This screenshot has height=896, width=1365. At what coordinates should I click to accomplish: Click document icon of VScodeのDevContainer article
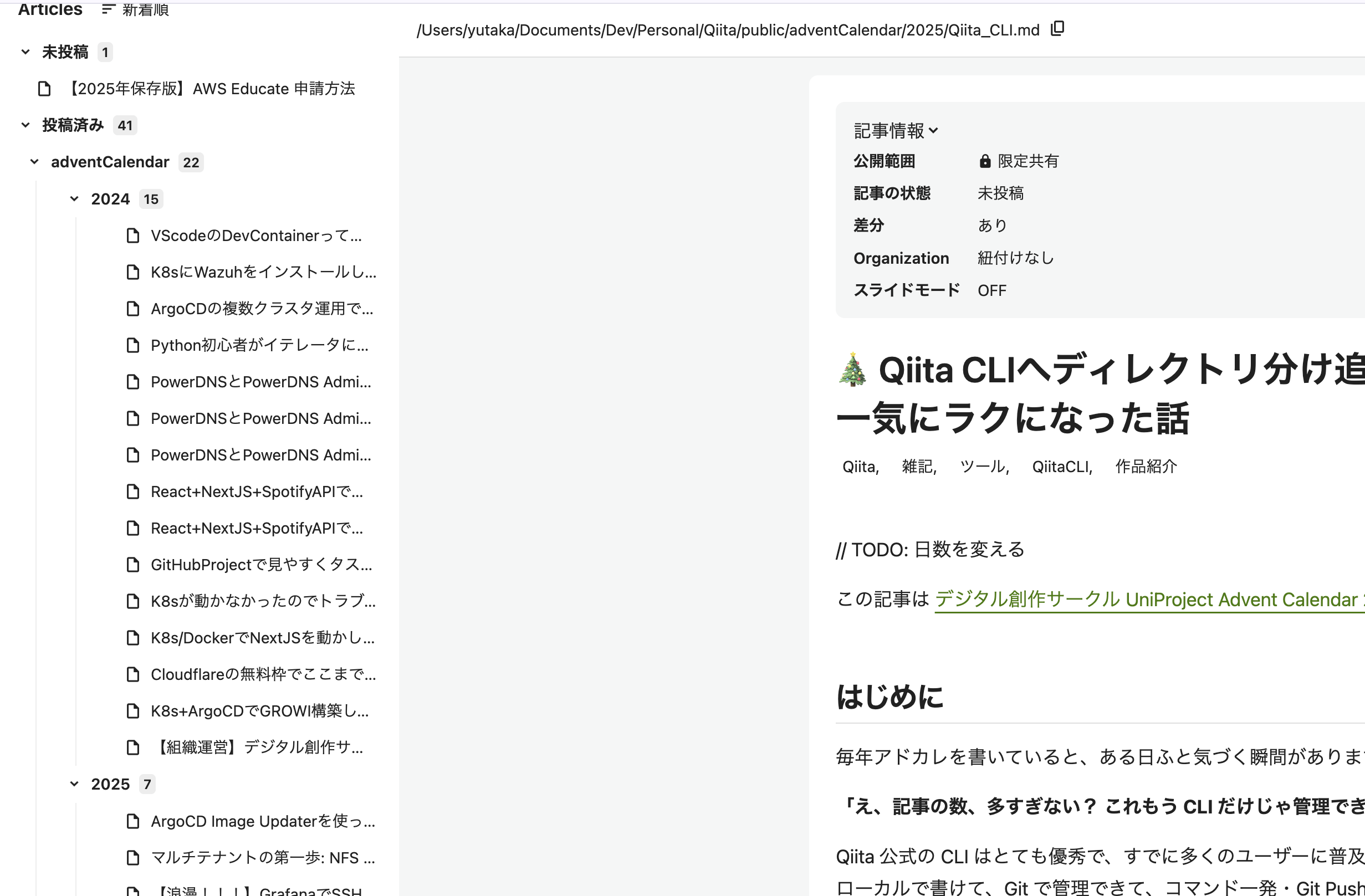133,235
